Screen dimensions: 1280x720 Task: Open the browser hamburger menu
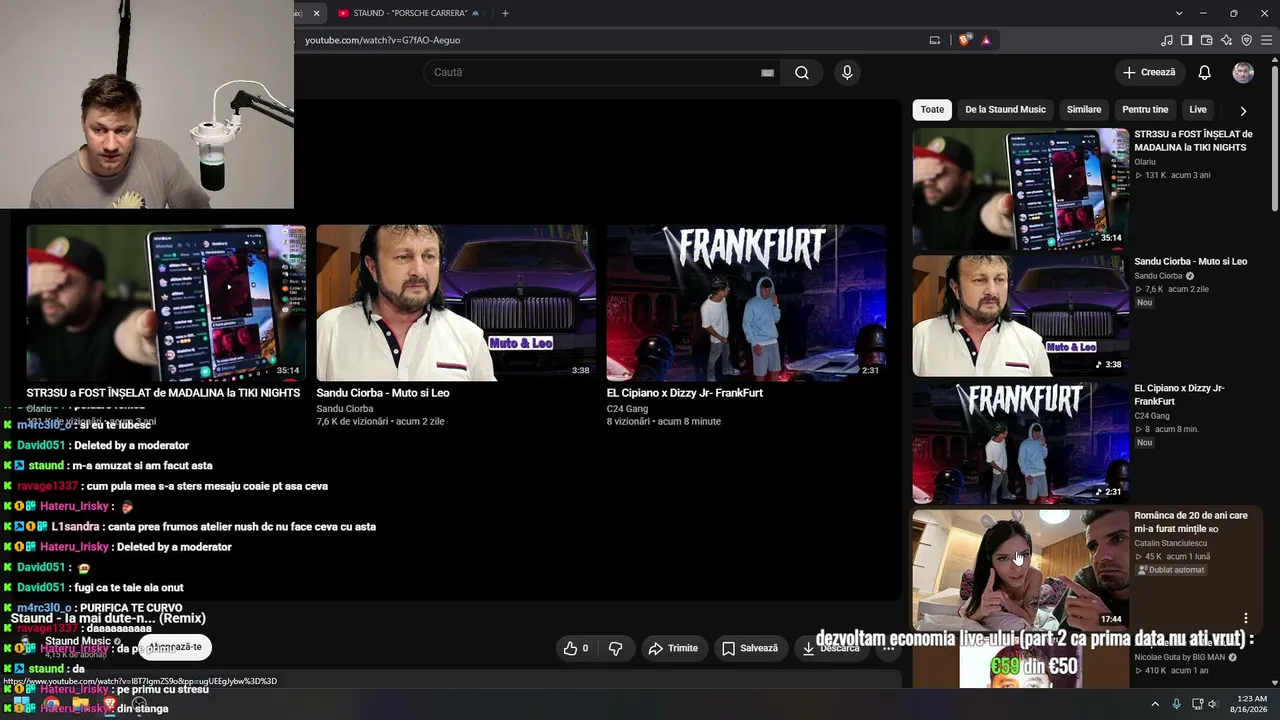tap(1267, 40)
